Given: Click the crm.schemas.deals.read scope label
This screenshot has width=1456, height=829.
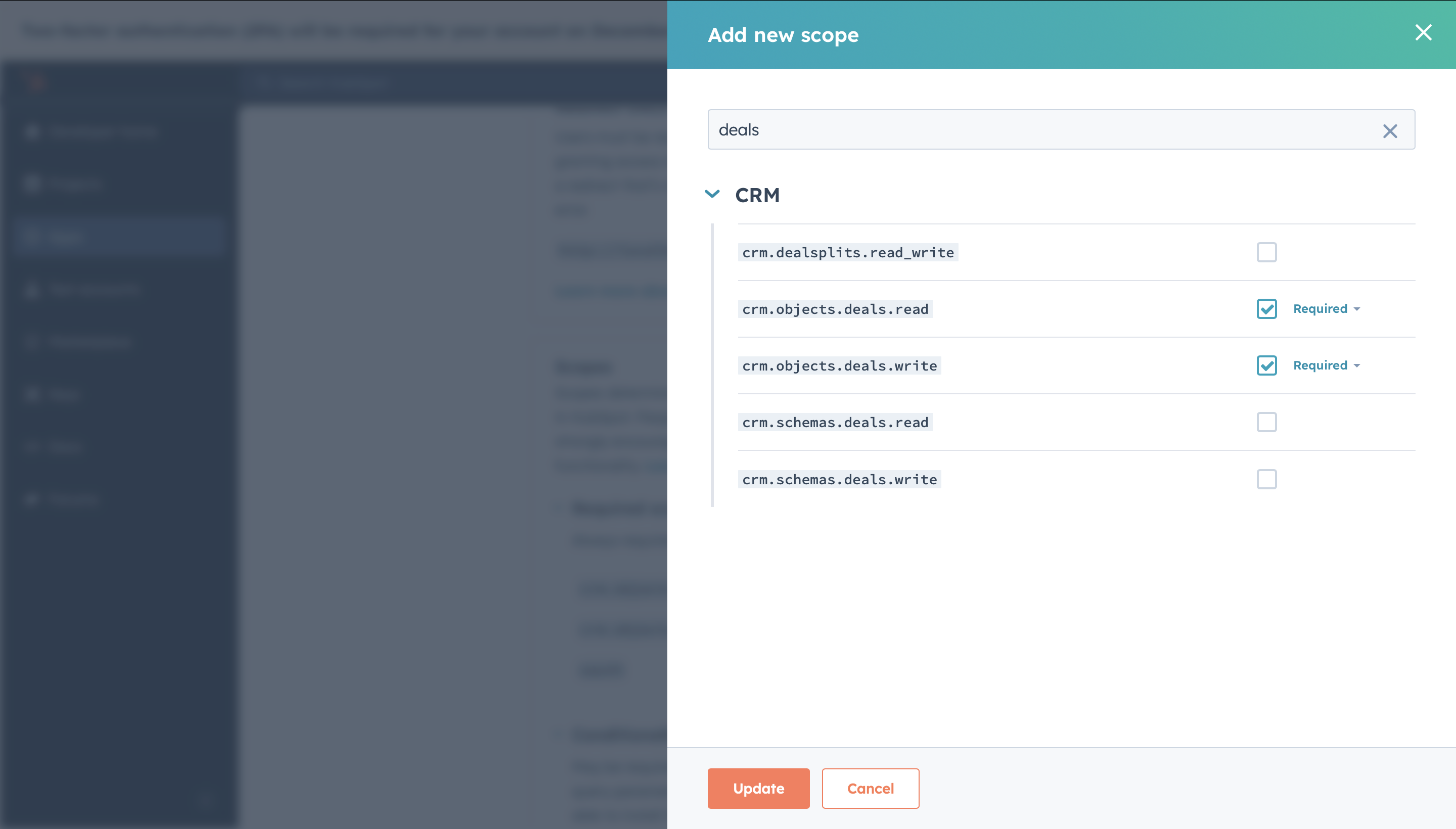Looking at the screenshot, I should (x=835, y=422).
